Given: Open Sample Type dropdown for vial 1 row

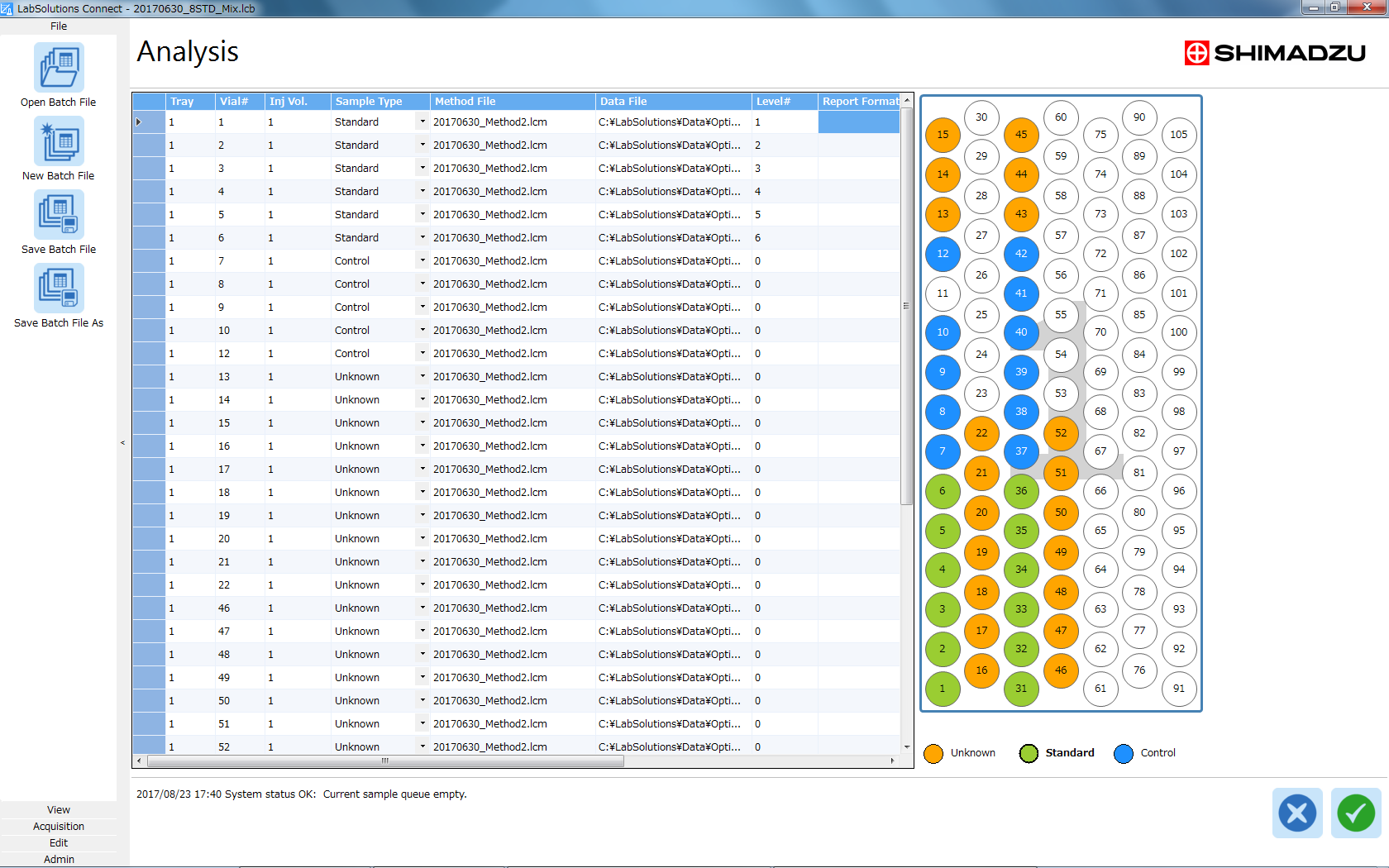Looking at the screenshot, I should (422, 122).
